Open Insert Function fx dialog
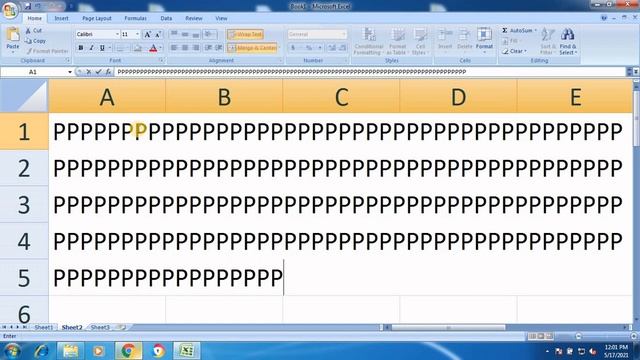This screenshot has height=360, width=640. click(x=108, y=72)
